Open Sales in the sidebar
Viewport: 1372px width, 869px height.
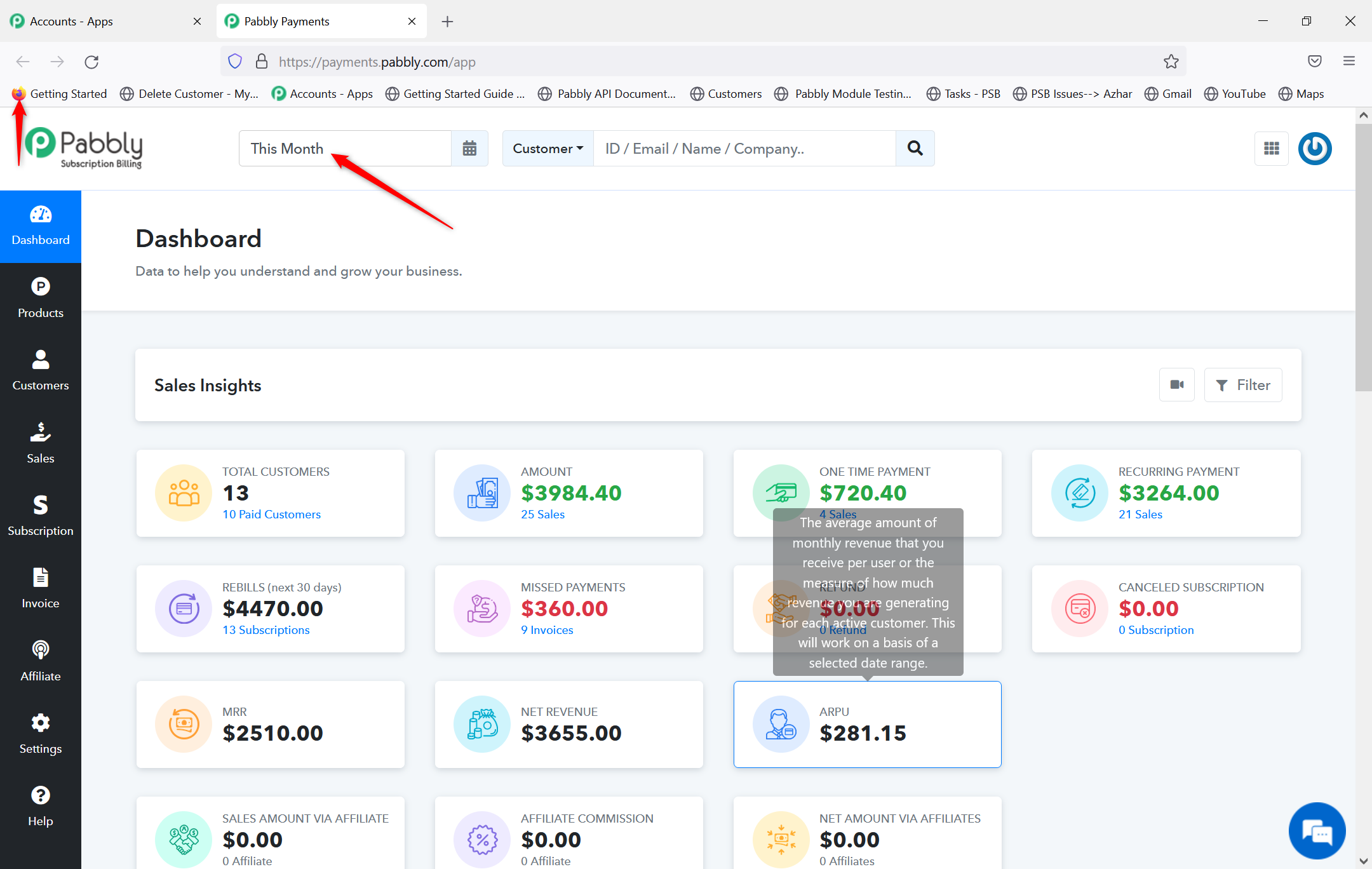[41, 445]
